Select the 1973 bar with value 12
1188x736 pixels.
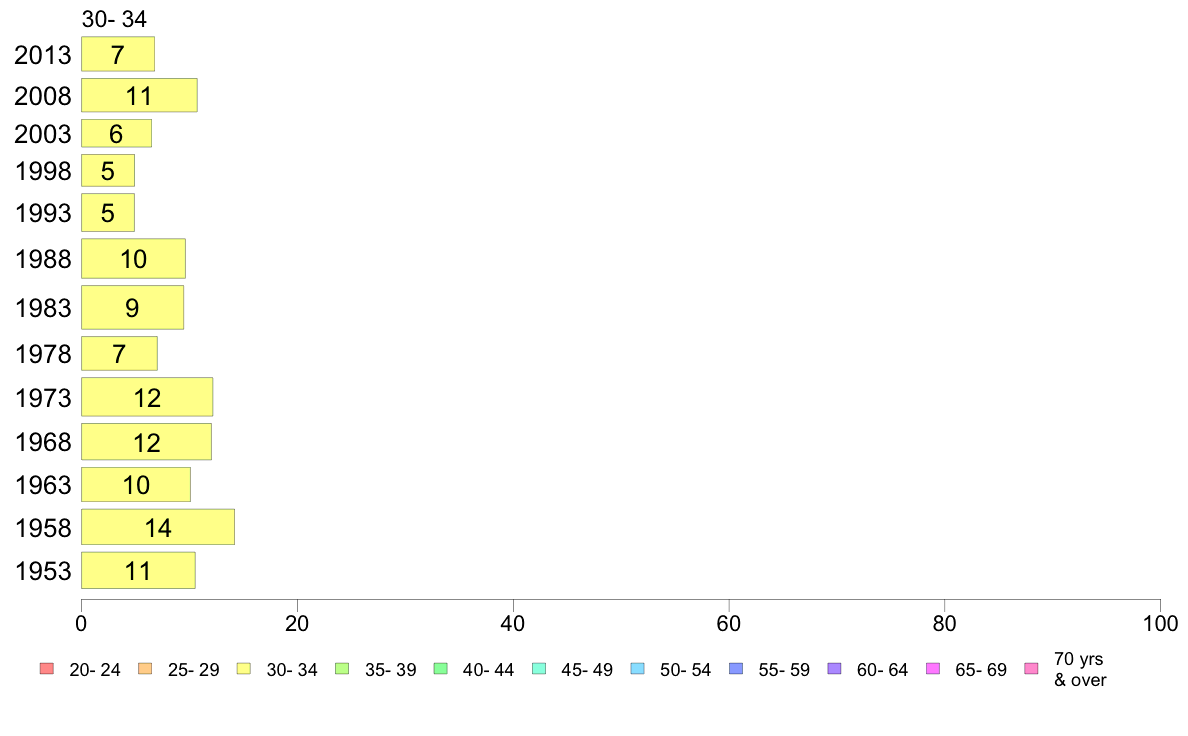(146, 397)
